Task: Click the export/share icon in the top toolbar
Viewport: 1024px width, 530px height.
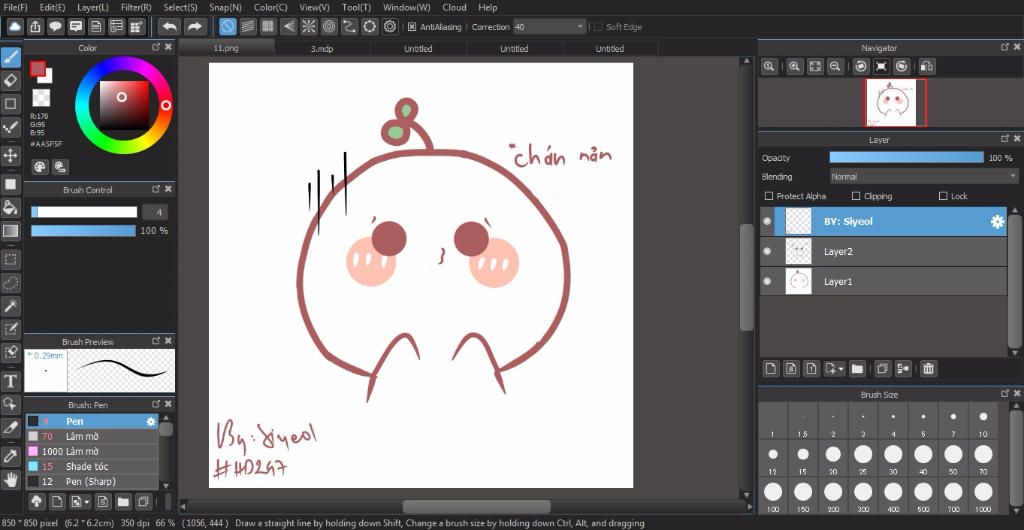Action: point(35,27)
